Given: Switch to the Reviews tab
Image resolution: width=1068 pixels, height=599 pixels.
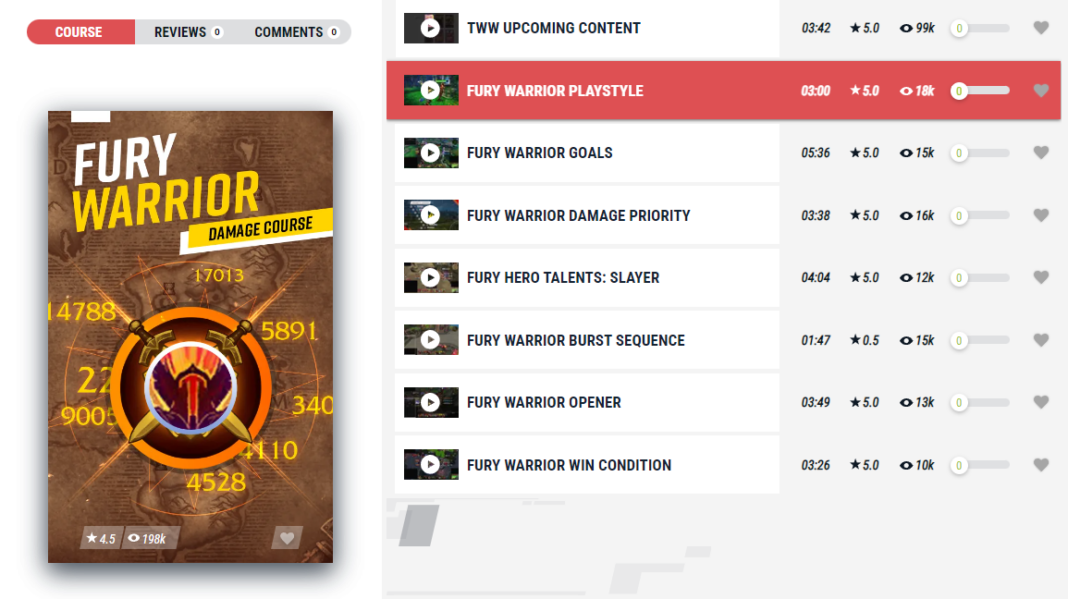Looking at the screenshot, I should [x=187, y=32].
